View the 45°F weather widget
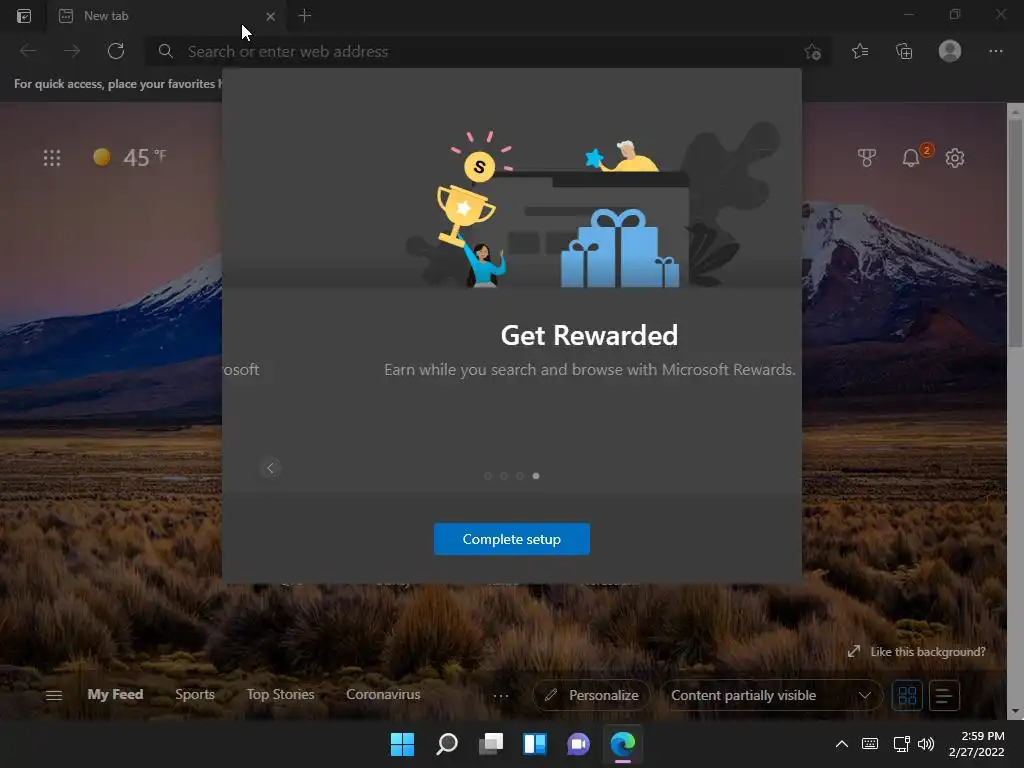The height and width of the screenshot is (768, 1024). tap(129, 157)
